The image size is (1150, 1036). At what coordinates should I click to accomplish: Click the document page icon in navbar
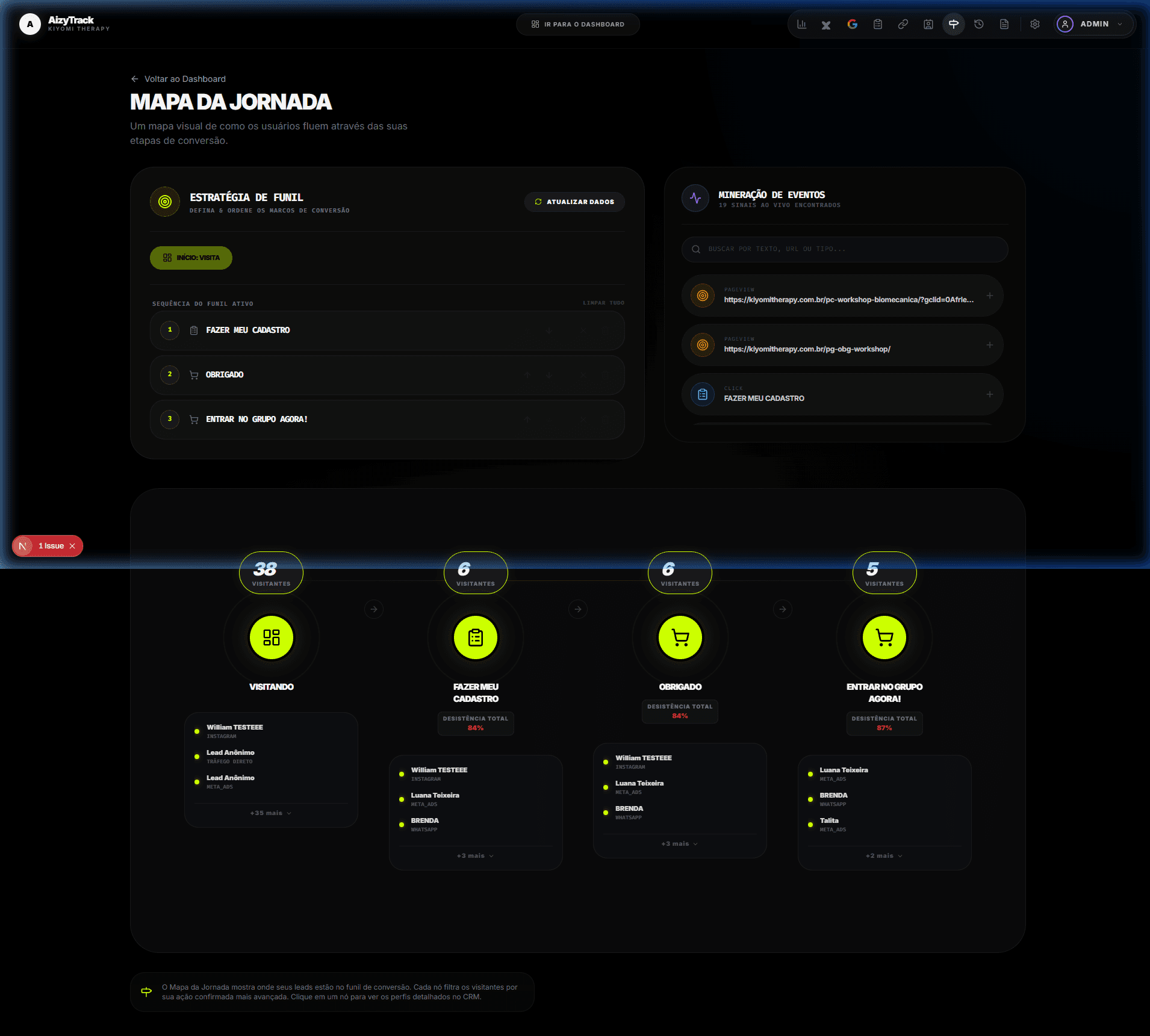(1004, 24)
